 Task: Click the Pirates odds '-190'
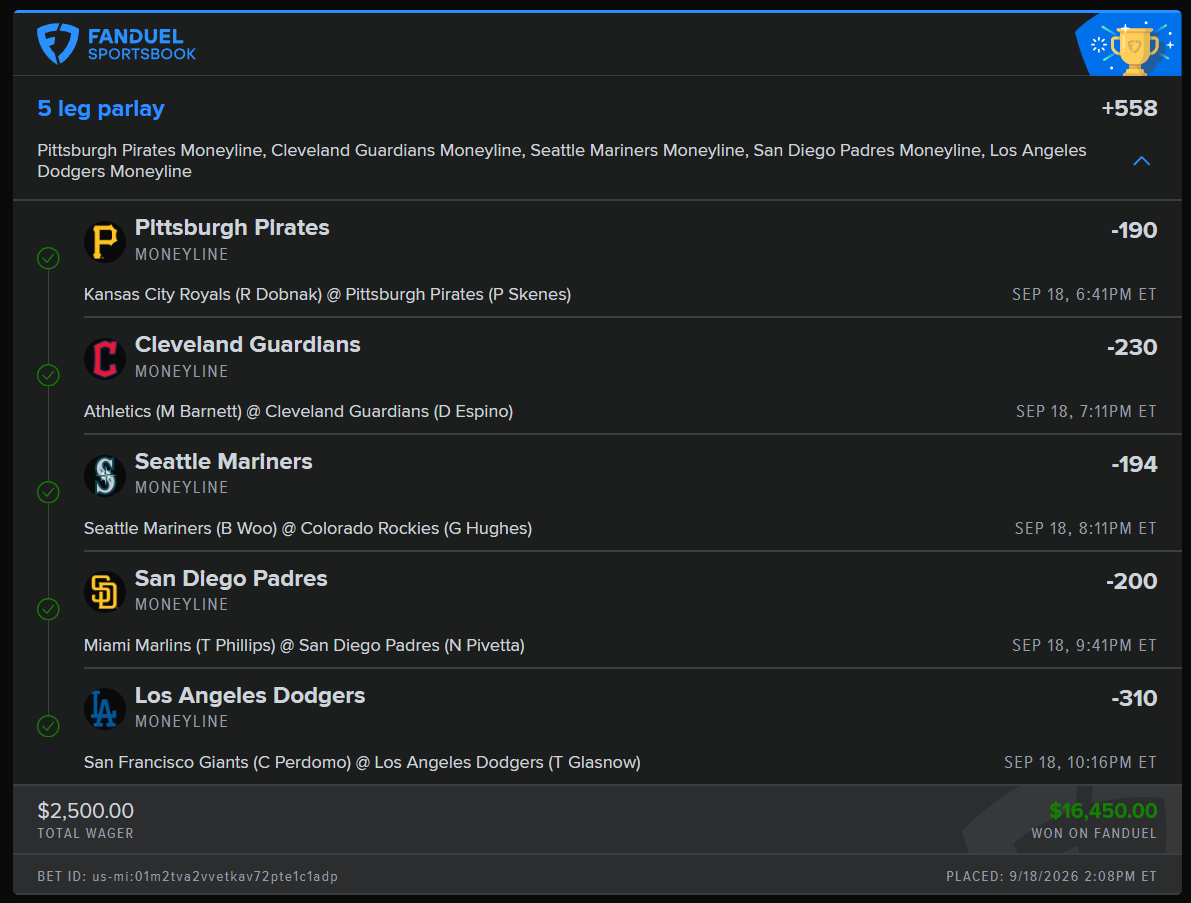pyautogui.click(x=1134, y=230)
